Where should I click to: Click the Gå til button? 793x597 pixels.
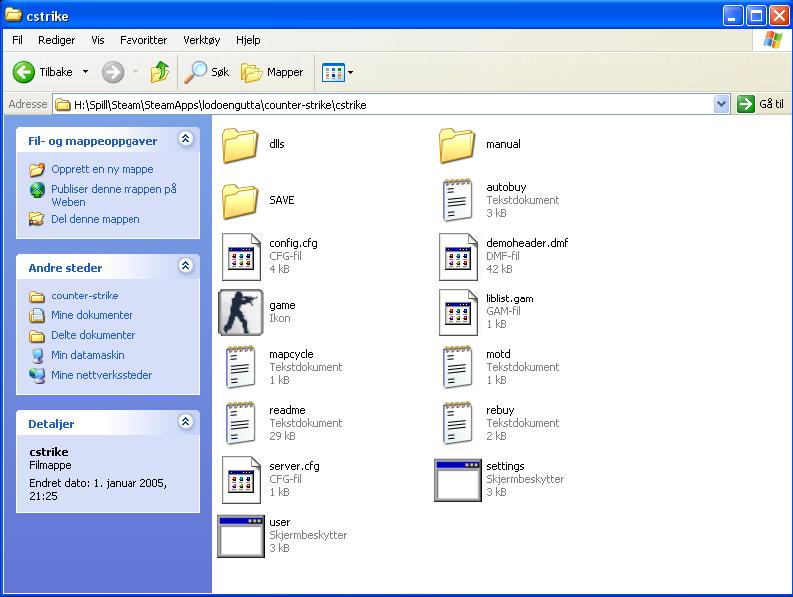pyautogui.click(x=761, y=104)
